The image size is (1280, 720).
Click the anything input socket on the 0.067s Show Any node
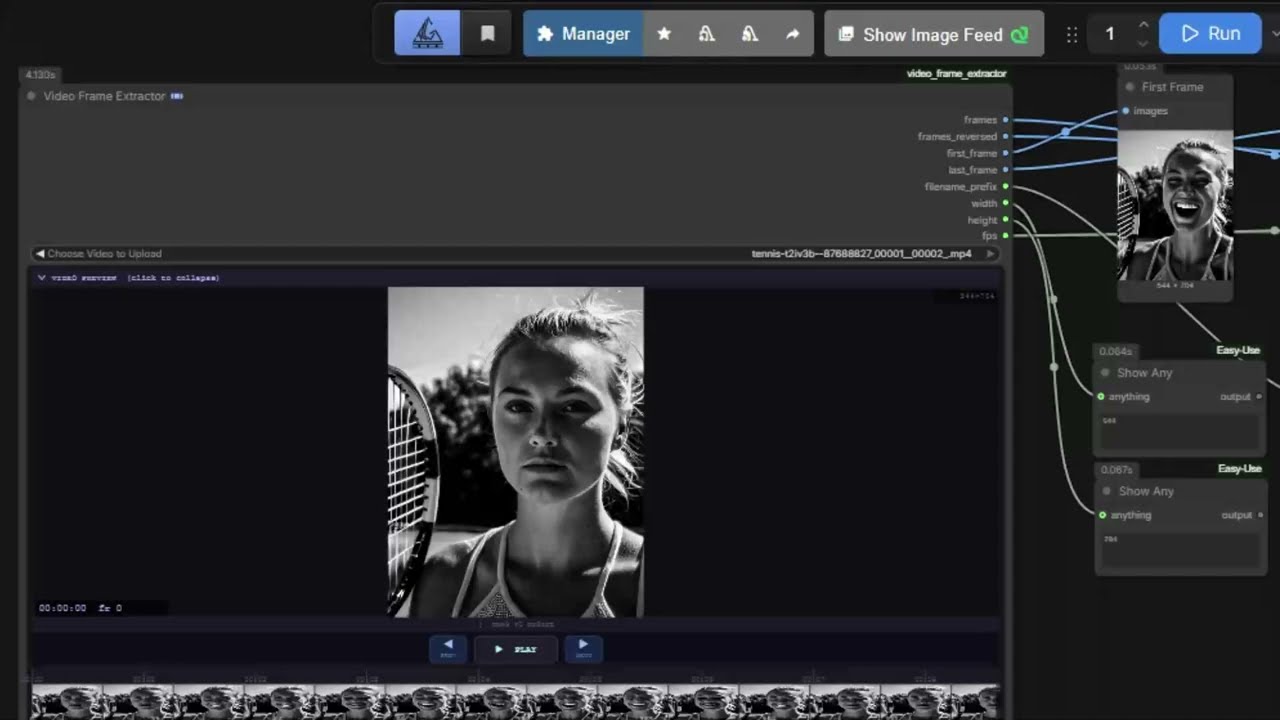(x=1103, y=515)
